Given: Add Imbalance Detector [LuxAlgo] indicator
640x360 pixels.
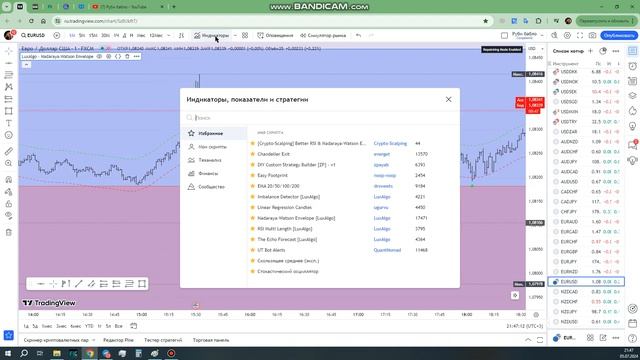Looking at the screenshot, I should click(289, 197).
